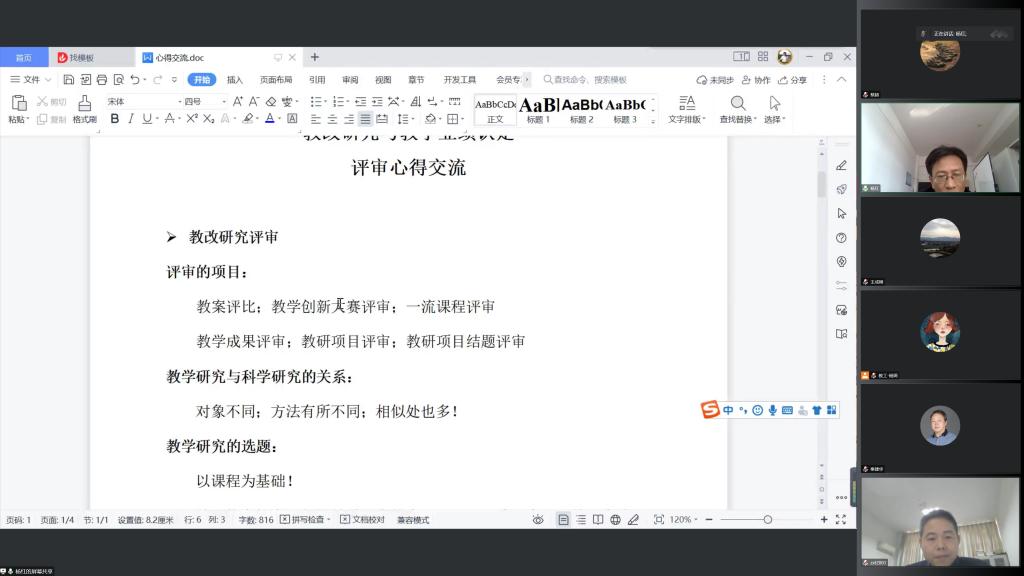Click the search commands field (查找命令)
The image size is (1024, 576).
[x=590, y=80]
